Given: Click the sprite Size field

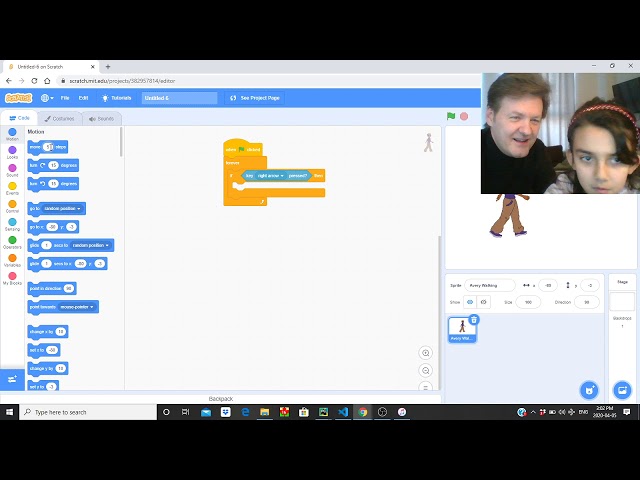Looking at the screenshot, I should [528, 302].
